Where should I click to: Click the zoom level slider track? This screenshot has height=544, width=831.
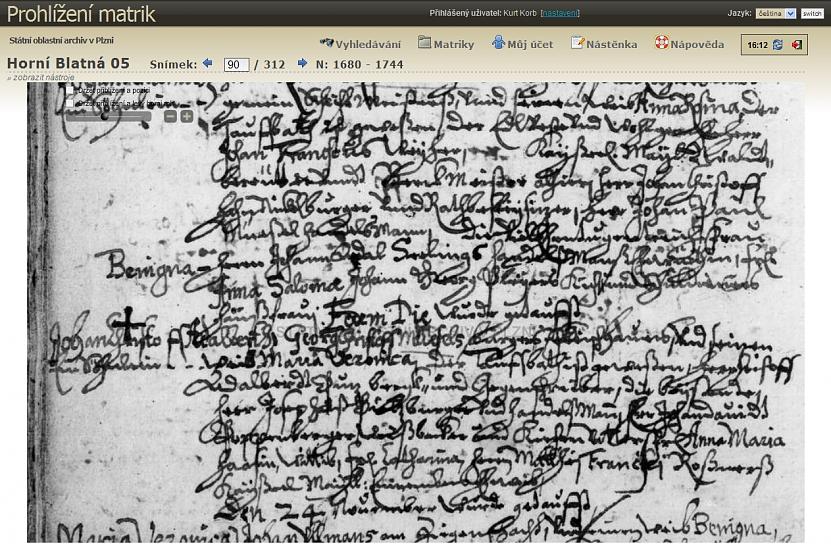[105, 116]
